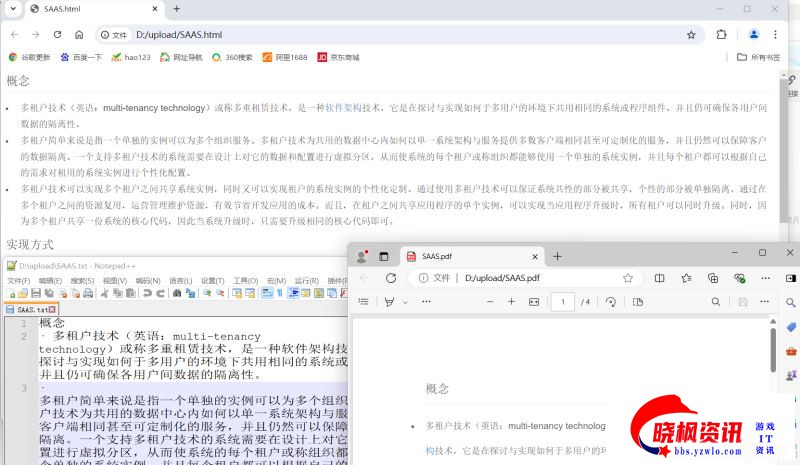Toggle show all characters pilcrow icon
The image size is (800, 465).
tap(280, 293)
